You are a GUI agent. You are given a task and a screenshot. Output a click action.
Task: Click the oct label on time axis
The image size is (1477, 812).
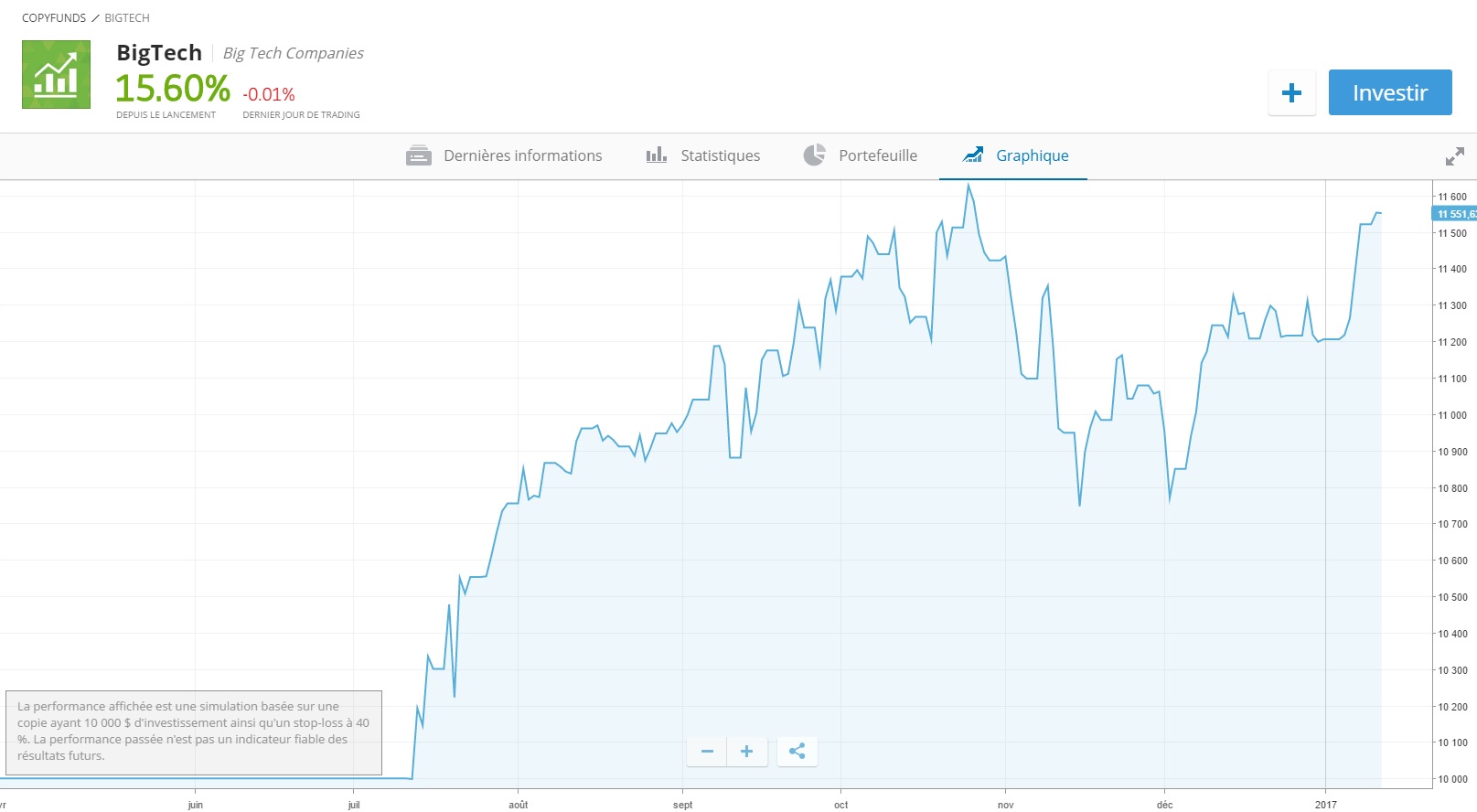[840, 805]
